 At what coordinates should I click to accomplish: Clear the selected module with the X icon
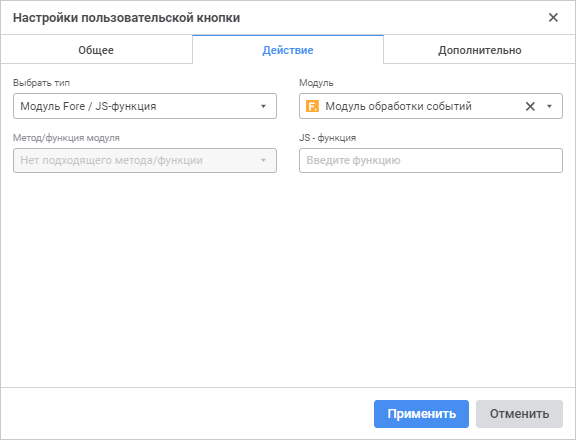530,107
